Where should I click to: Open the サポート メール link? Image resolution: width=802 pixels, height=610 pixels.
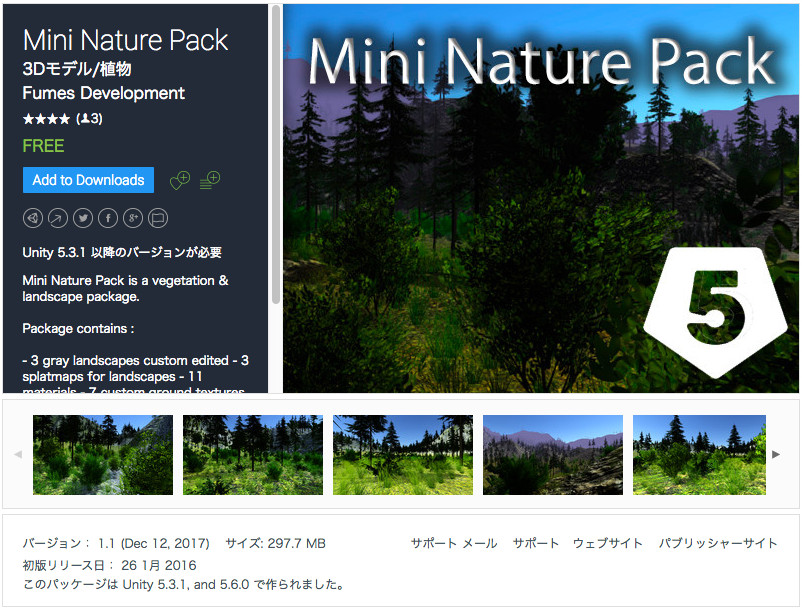pos(454,543)
